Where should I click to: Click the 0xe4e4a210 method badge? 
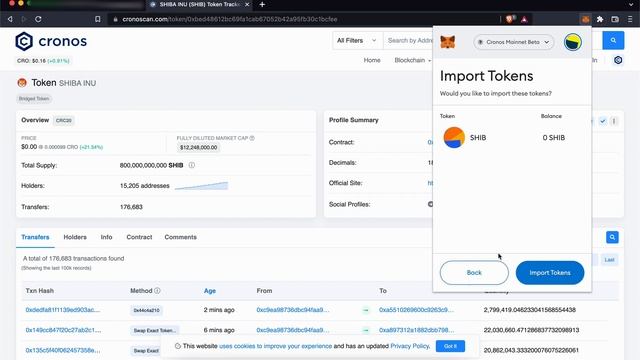coord(147,310)
